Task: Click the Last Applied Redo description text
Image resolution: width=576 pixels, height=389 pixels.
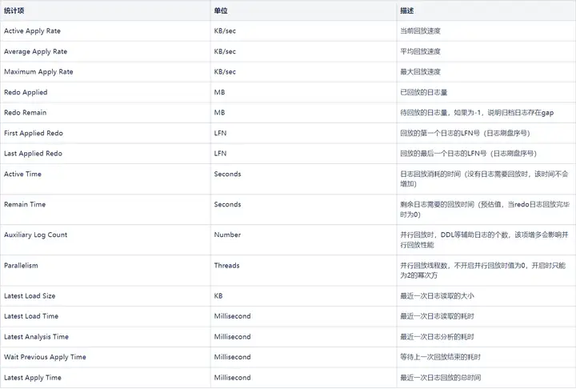Action: point(468,154)
